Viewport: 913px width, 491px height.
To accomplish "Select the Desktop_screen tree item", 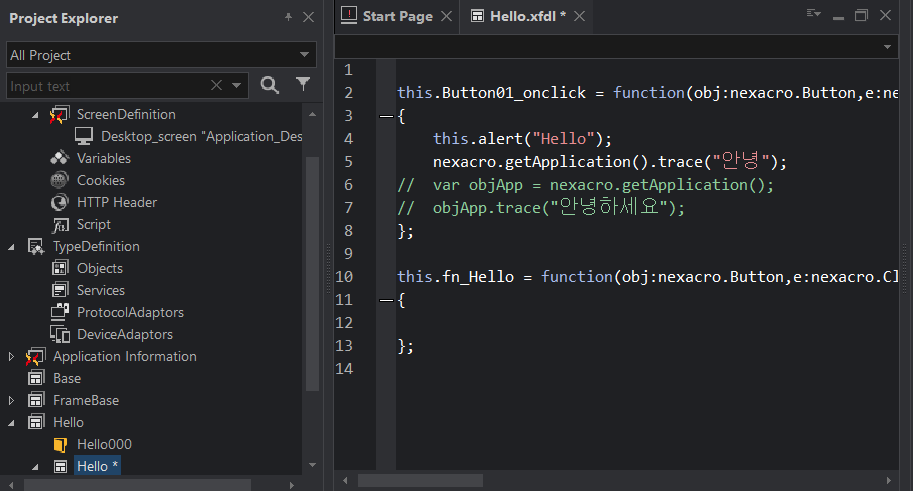I will tap(201, 136).
